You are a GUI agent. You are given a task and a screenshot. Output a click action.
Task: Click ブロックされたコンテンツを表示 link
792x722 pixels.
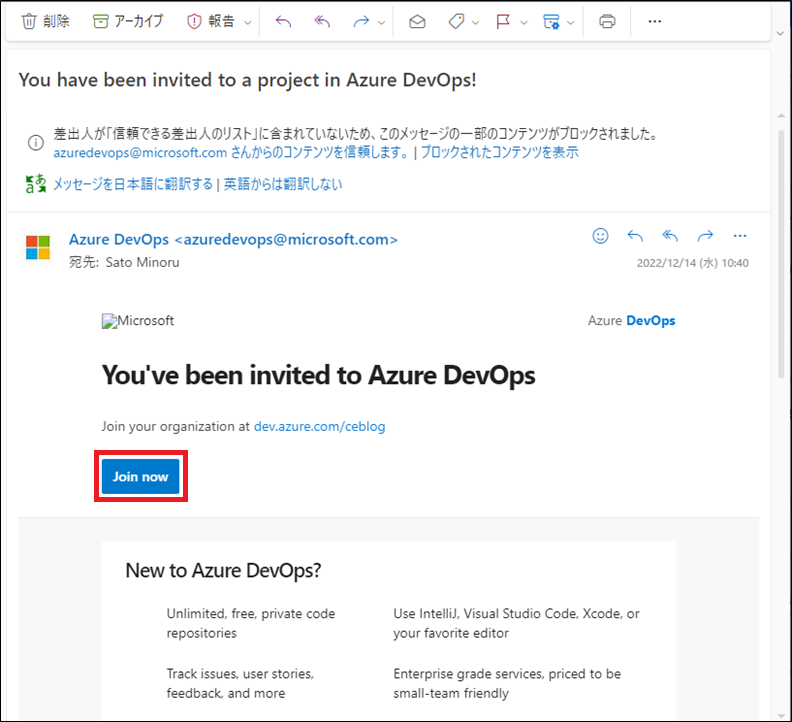[500, 153]
